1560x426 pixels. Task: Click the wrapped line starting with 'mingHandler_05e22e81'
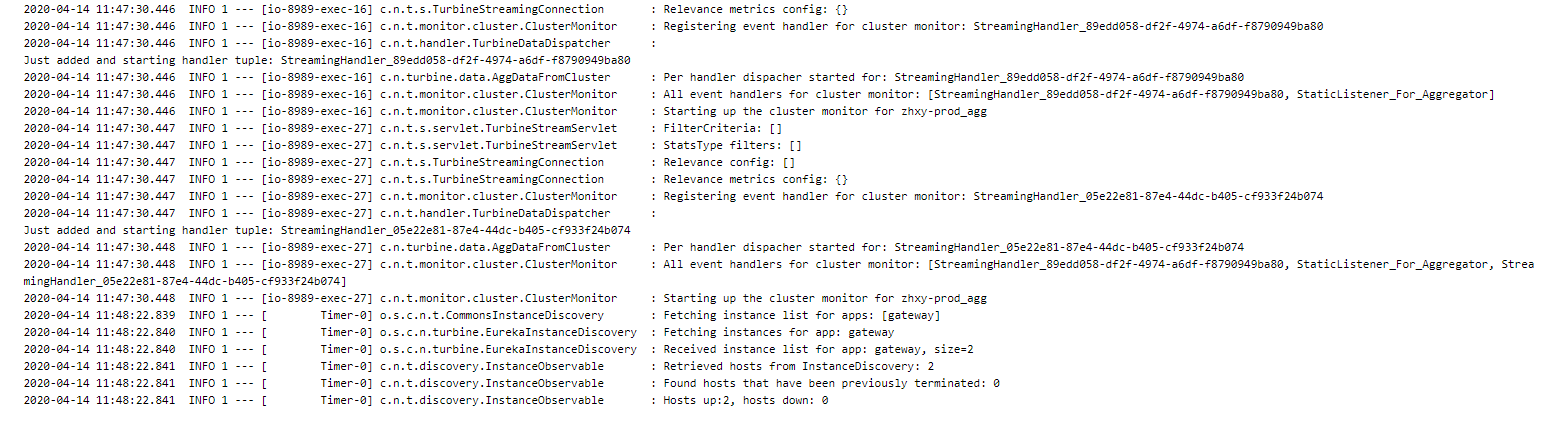pos(184,281)
